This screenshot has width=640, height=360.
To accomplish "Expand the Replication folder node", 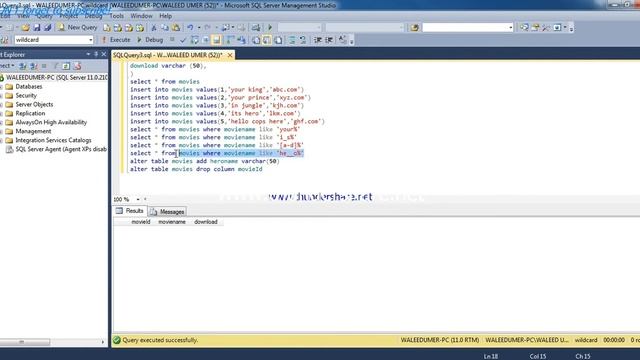I will coord(1,113).
